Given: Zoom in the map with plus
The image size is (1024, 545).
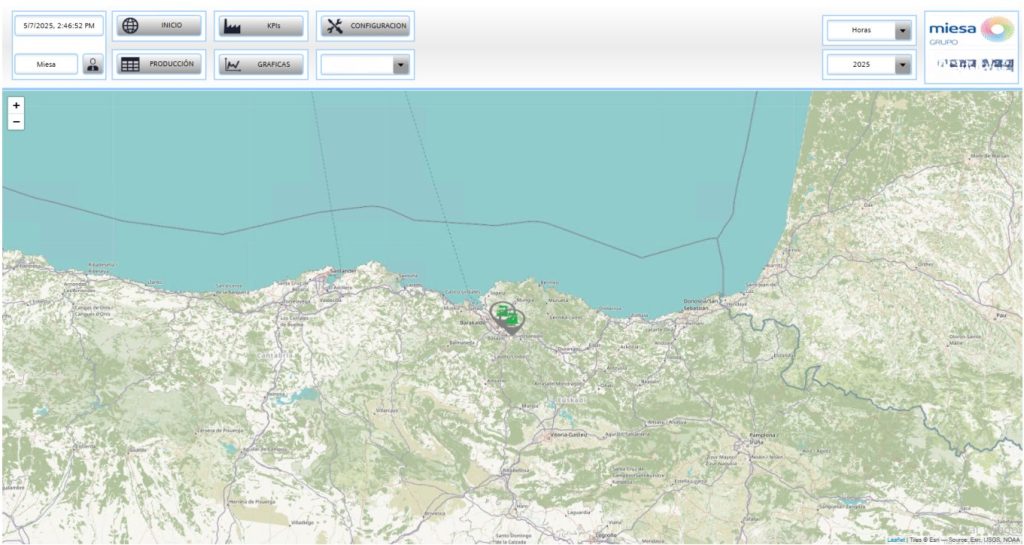Looking at the screenshot, I should (x=16, y=105).
